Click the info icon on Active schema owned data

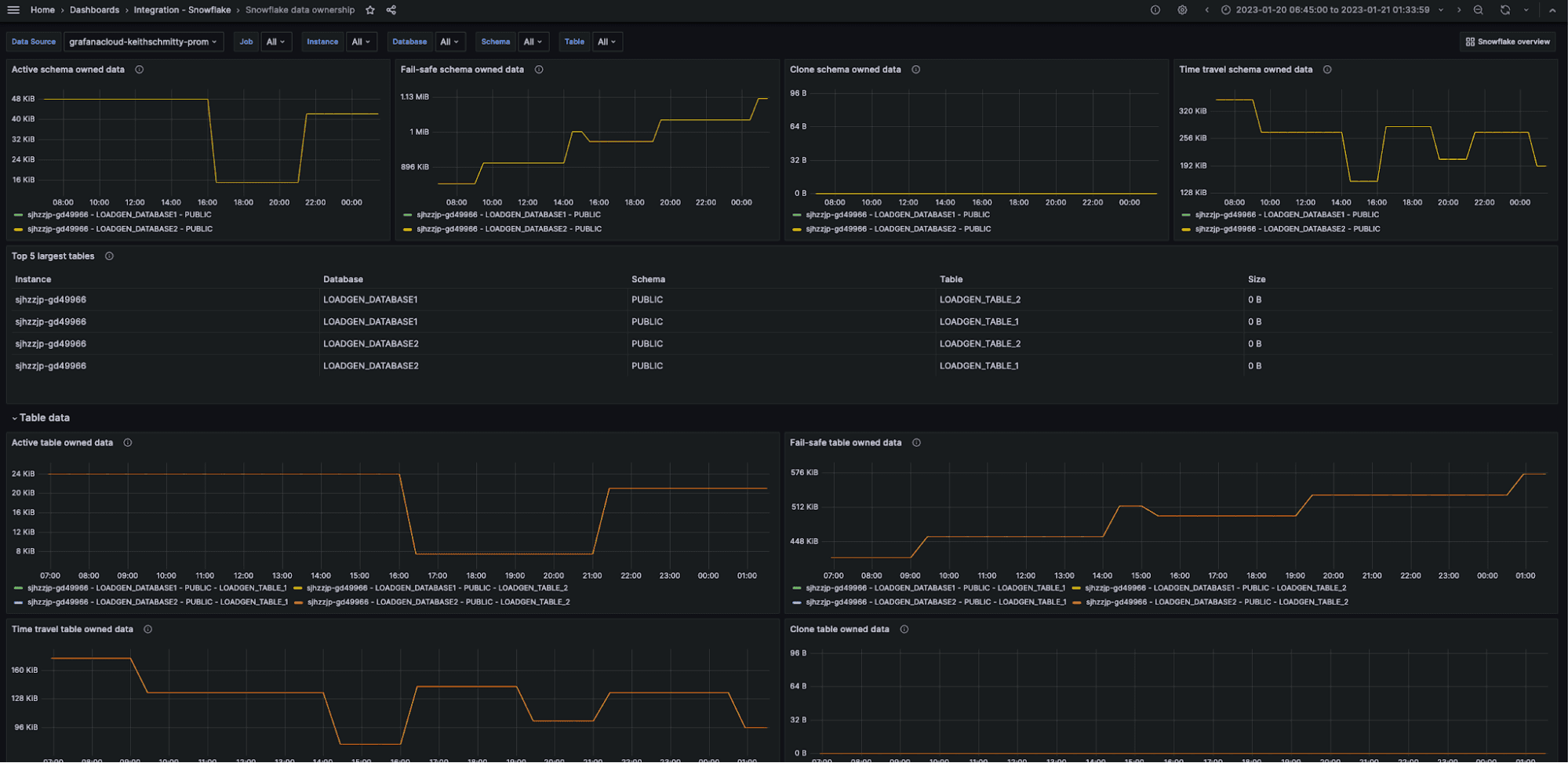[140, 69]
